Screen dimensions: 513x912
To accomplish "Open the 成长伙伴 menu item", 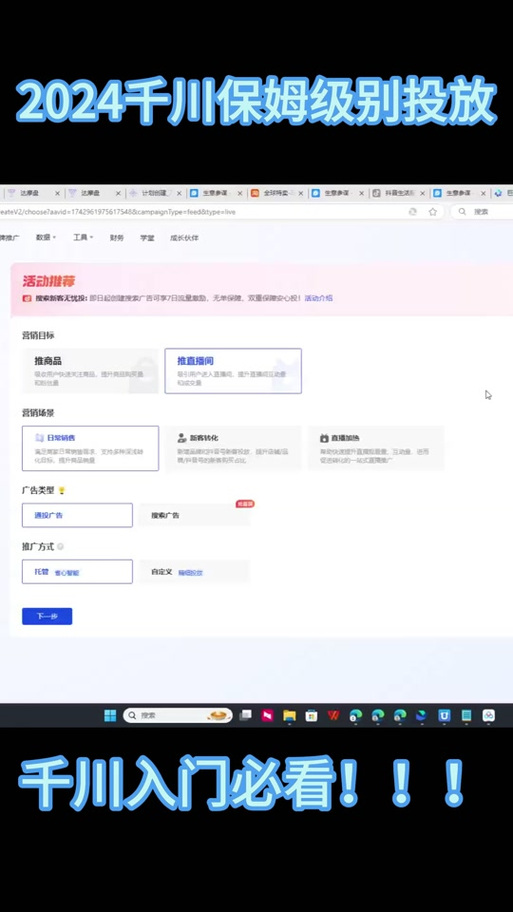I will tap(184, 238).
